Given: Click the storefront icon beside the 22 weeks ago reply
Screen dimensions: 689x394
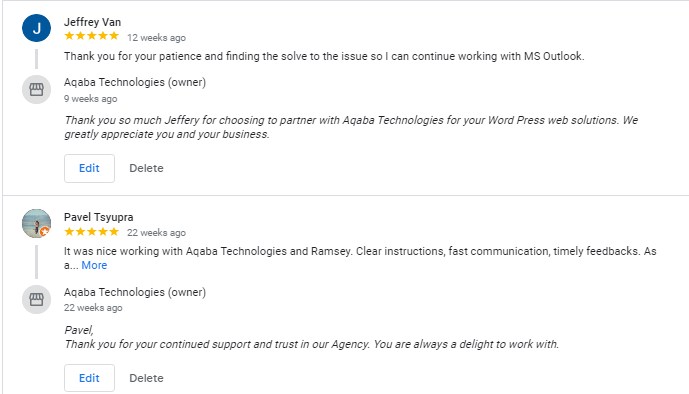Looking at the screenshot, I should pyautogui.click(x=36, y=300).
